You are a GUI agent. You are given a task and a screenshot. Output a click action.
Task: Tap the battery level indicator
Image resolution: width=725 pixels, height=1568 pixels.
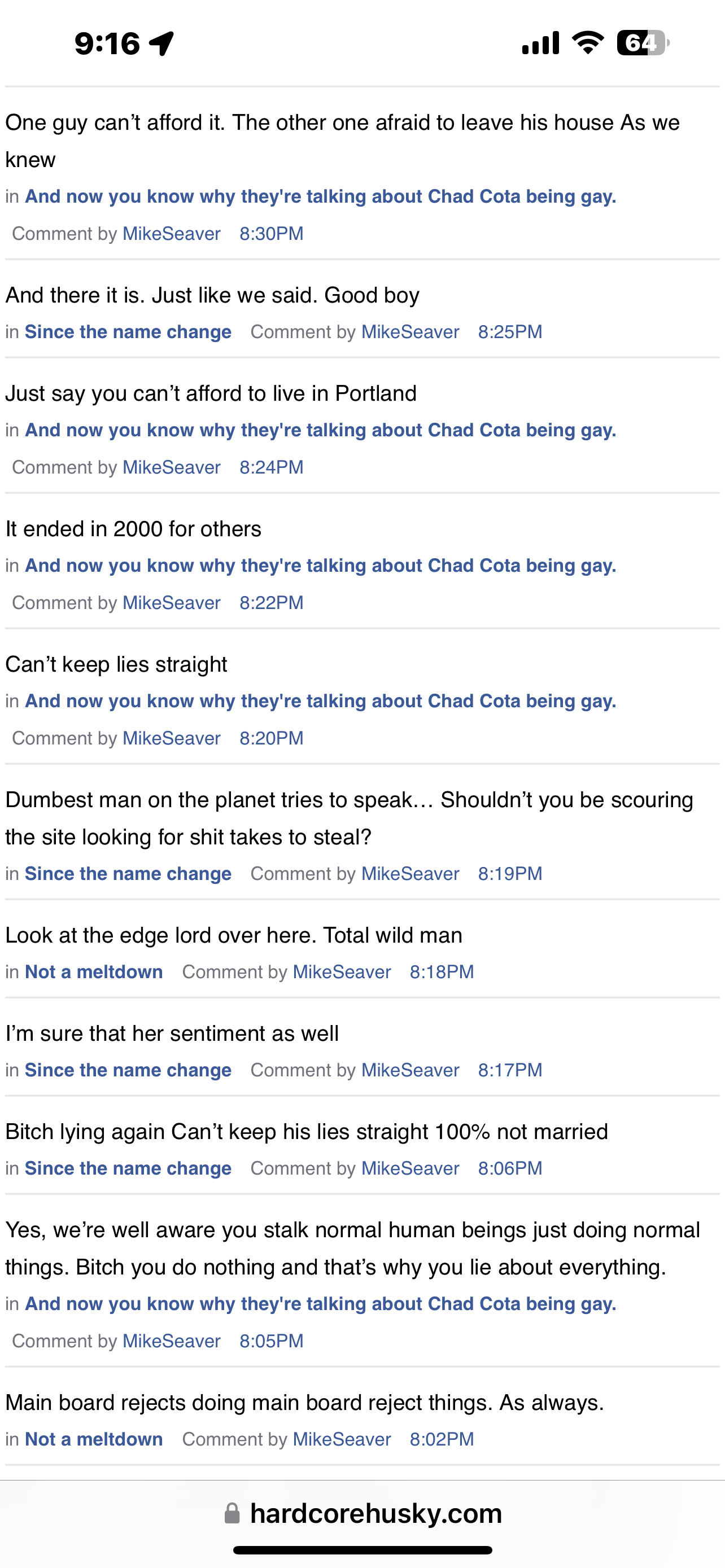[x=642, y=43]
